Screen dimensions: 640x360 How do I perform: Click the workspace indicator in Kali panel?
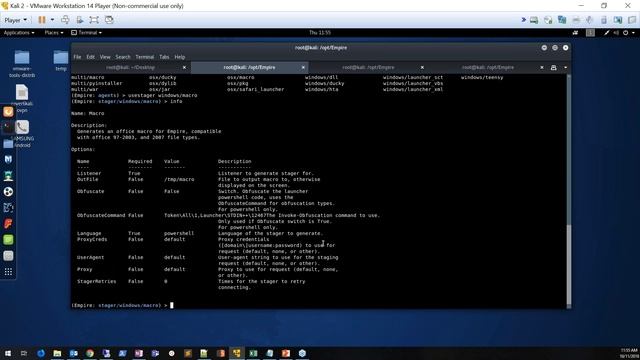coord(590,33)
